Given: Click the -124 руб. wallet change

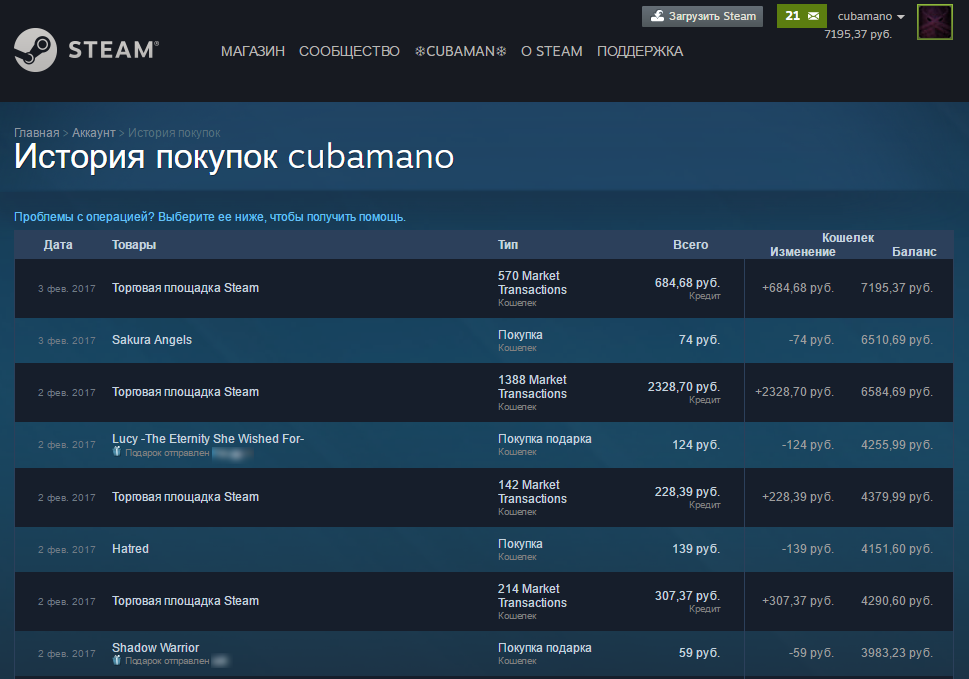Looking at the screenshot, I should (x=808, y=445).
